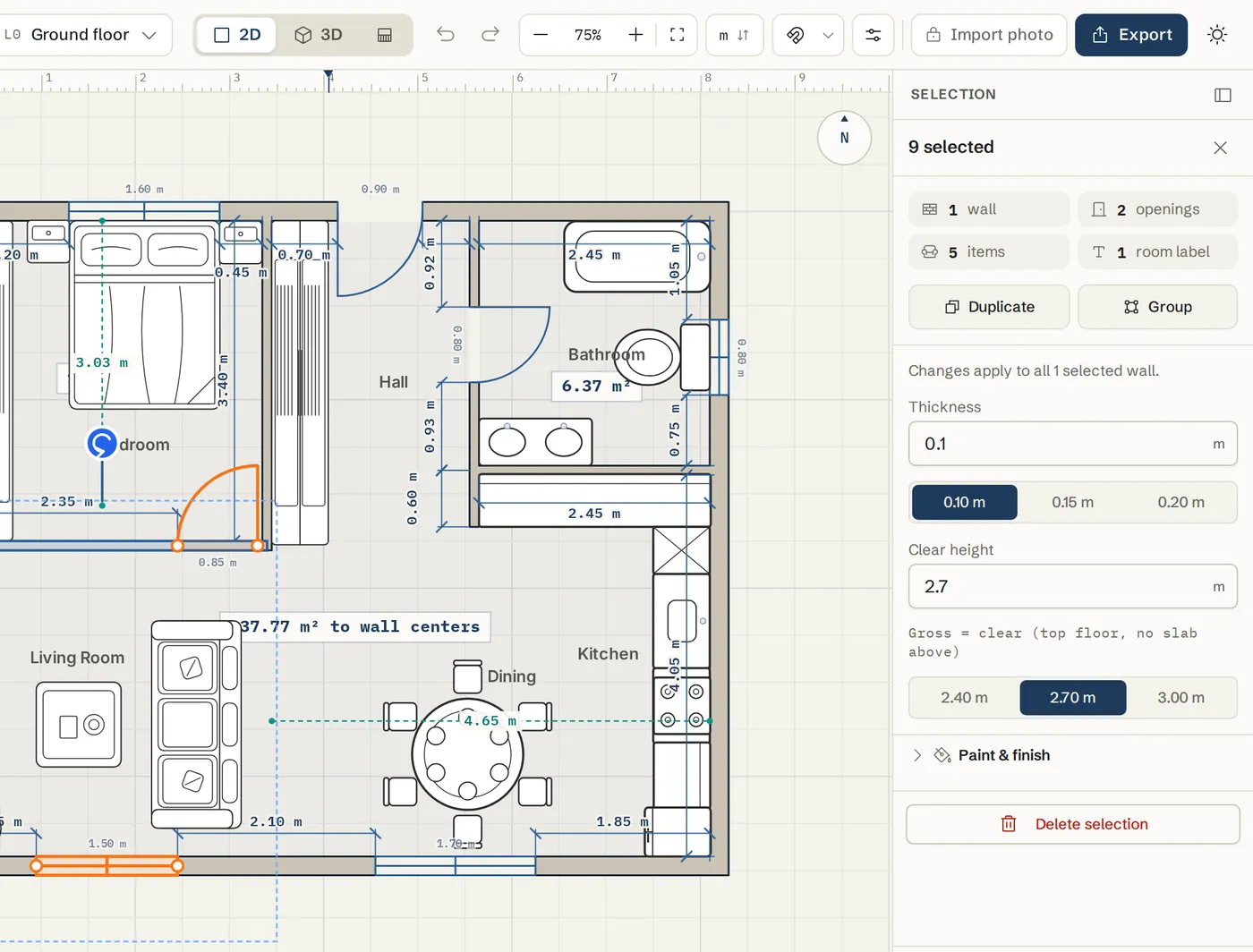Select 2.40 m clear height preset
Screen dimensions: 1253x952
click(964, 698)
